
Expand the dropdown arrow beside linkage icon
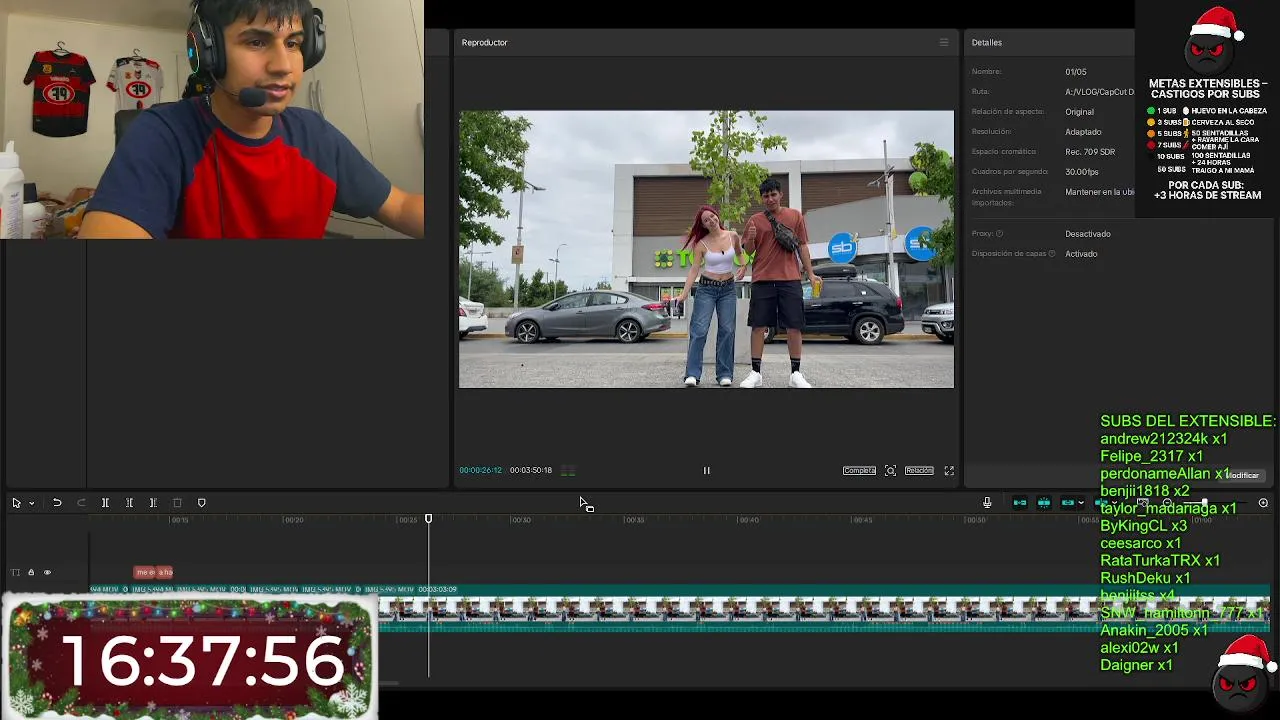point(1081,503)
